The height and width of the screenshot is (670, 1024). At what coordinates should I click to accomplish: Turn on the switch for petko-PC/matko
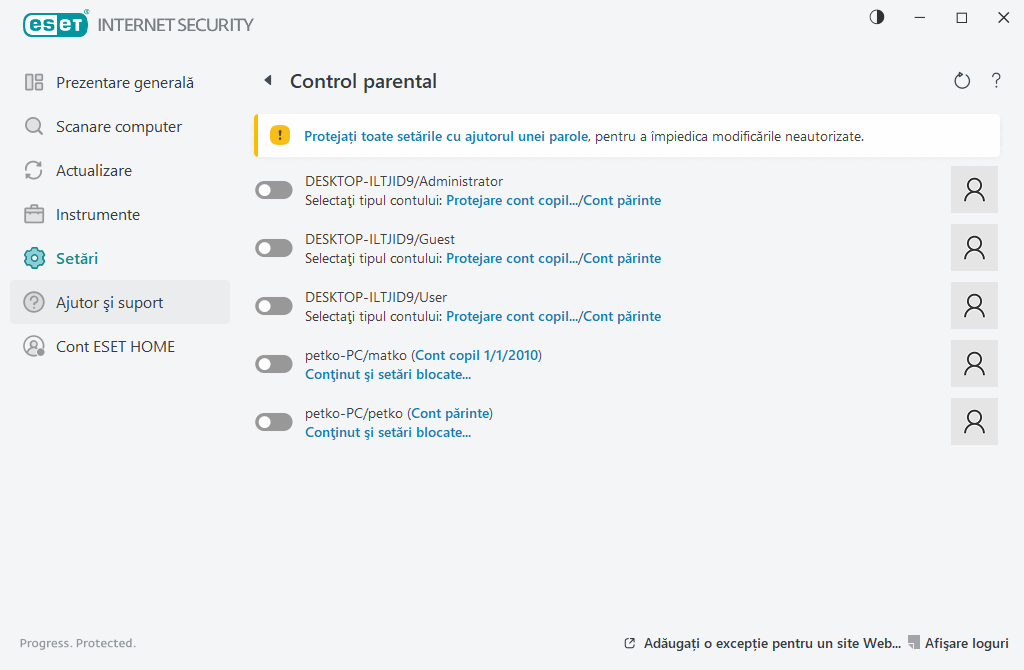[274, 364]
